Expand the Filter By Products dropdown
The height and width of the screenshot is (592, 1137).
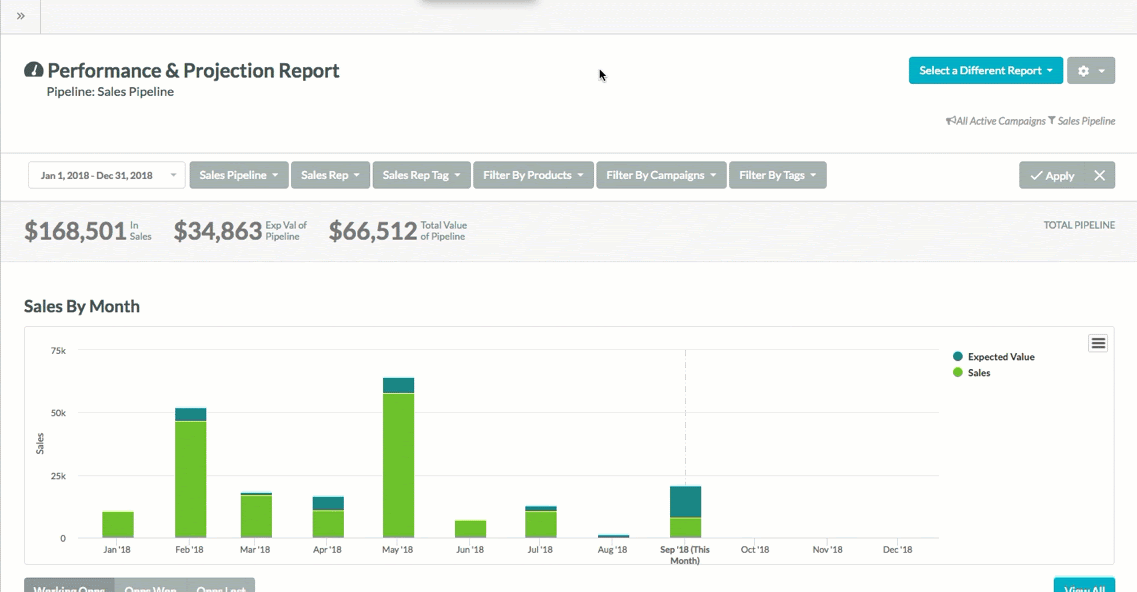pos(532,174)
